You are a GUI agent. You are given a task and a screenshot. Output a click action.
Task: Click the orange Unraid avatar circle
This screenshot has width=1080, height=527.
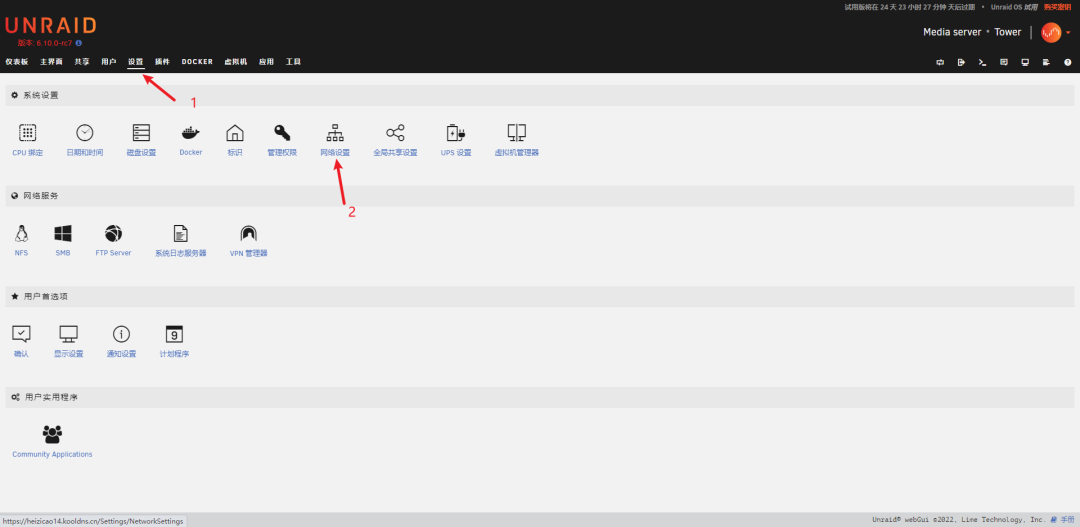1051,32
